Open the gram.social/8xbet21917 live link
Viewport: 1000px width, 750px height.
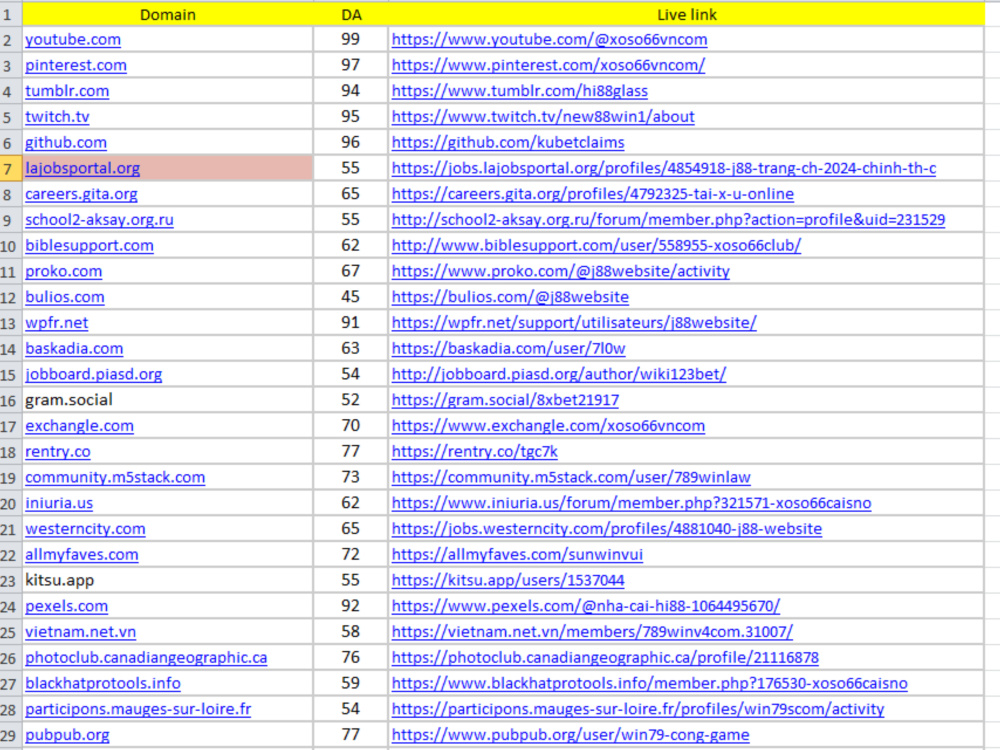[505, 400]
